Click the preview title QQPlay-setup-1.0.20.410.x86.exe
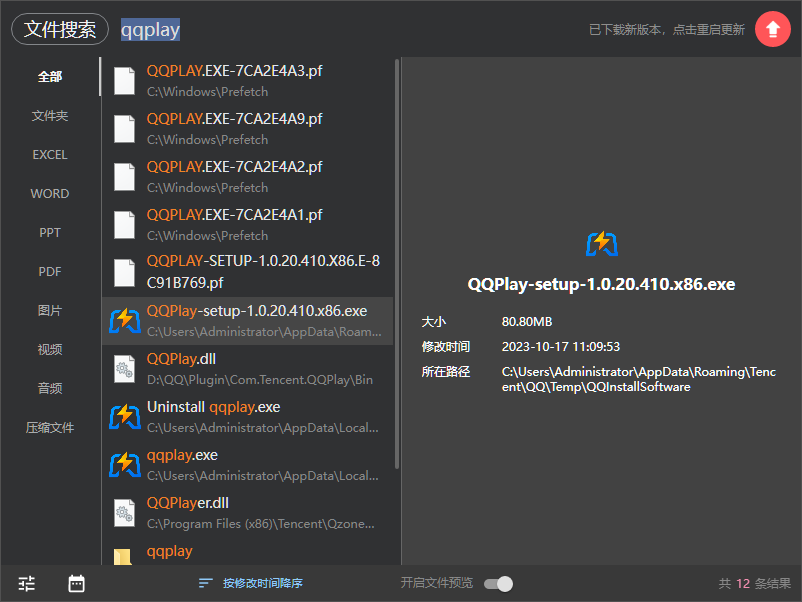Screen dimensions: 802x602 [602, 284]
